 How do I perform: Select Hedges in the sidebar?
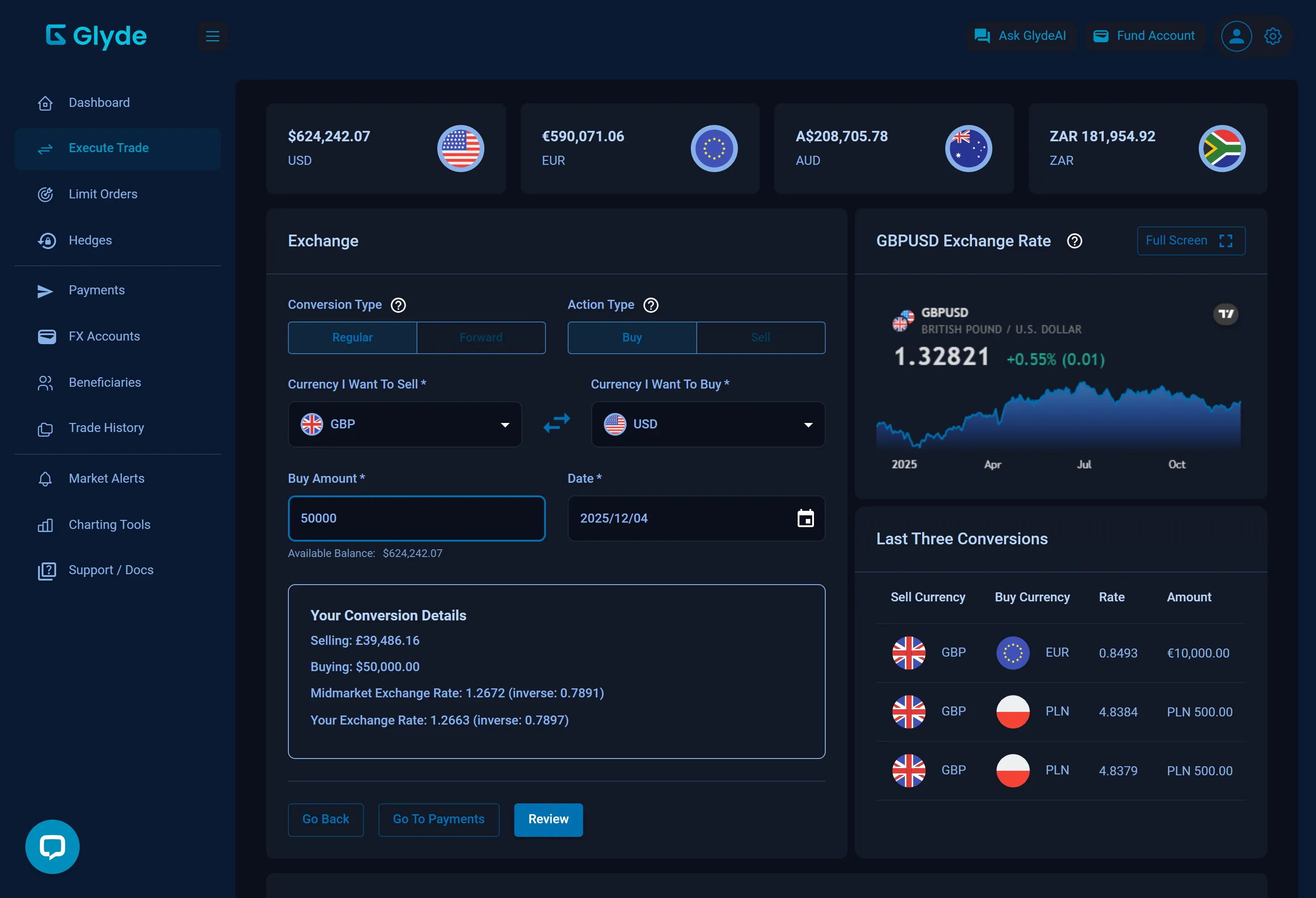pos(91,240)
